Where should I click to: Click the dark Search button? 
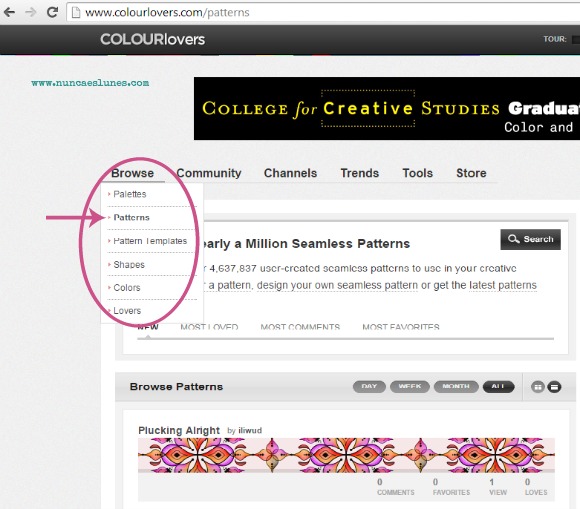pyautogui.click(x=530, y=239)
